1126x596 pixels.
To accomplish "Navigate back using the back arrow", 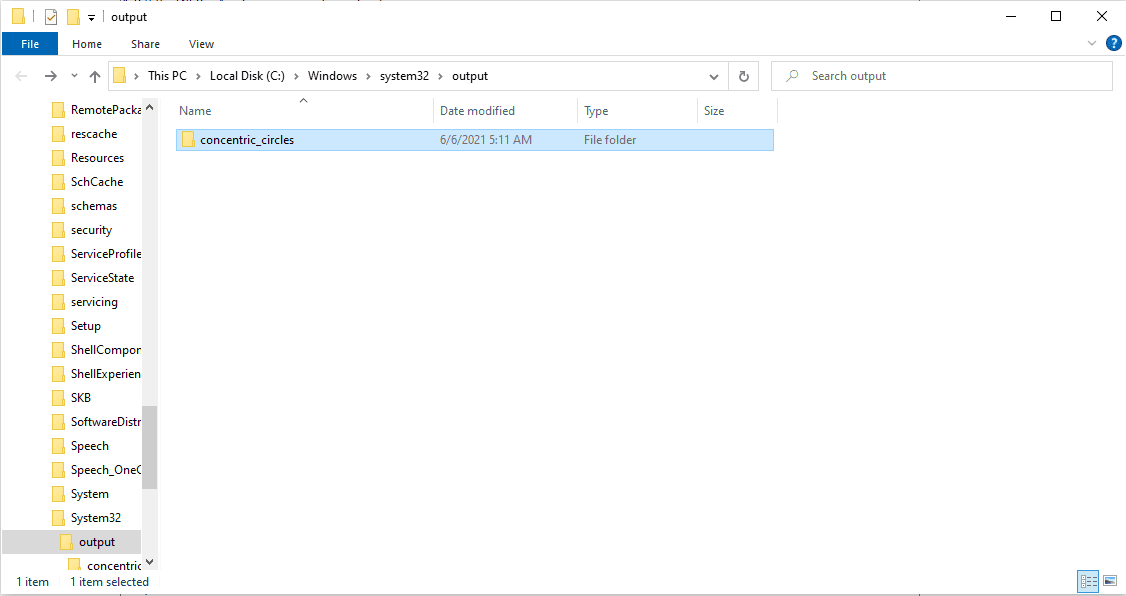I will (x=21, y=76).
